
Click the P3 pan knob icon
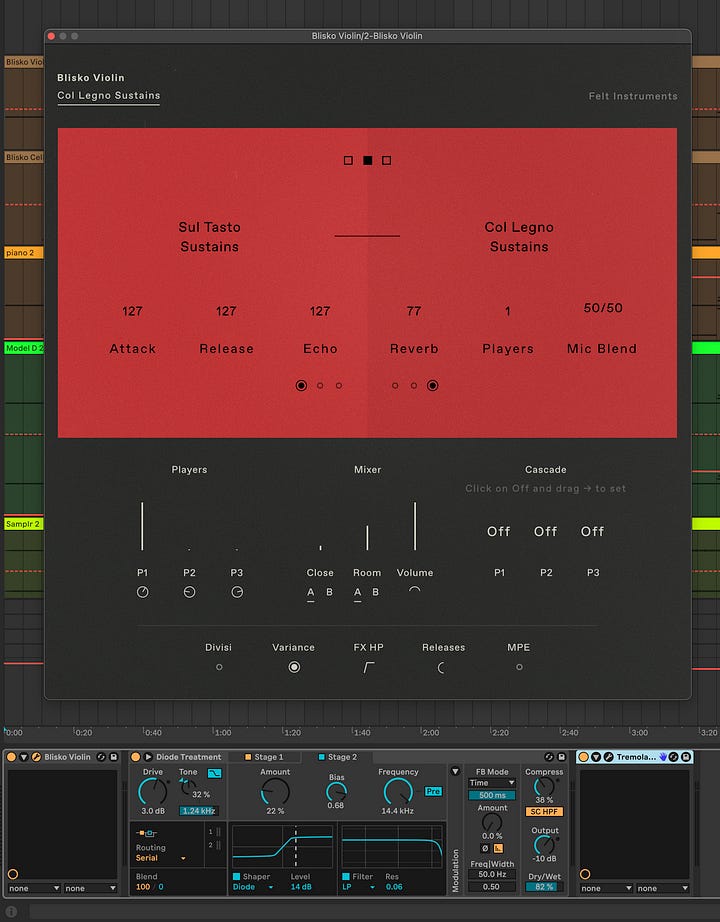coord(237,592)
